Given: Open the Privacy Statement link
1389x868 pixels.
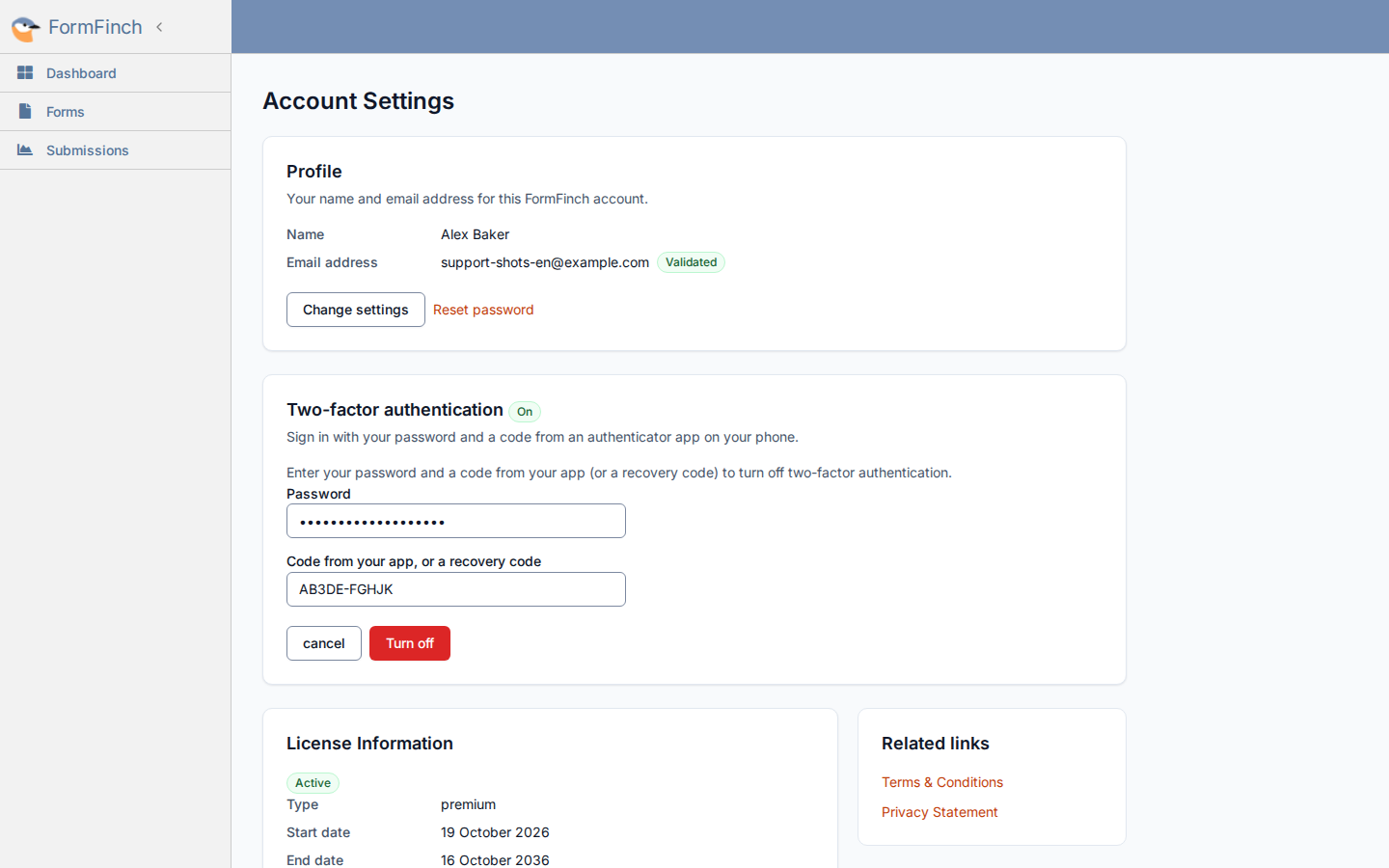Looking at the screenshot, I should click(x=940, y=812).
